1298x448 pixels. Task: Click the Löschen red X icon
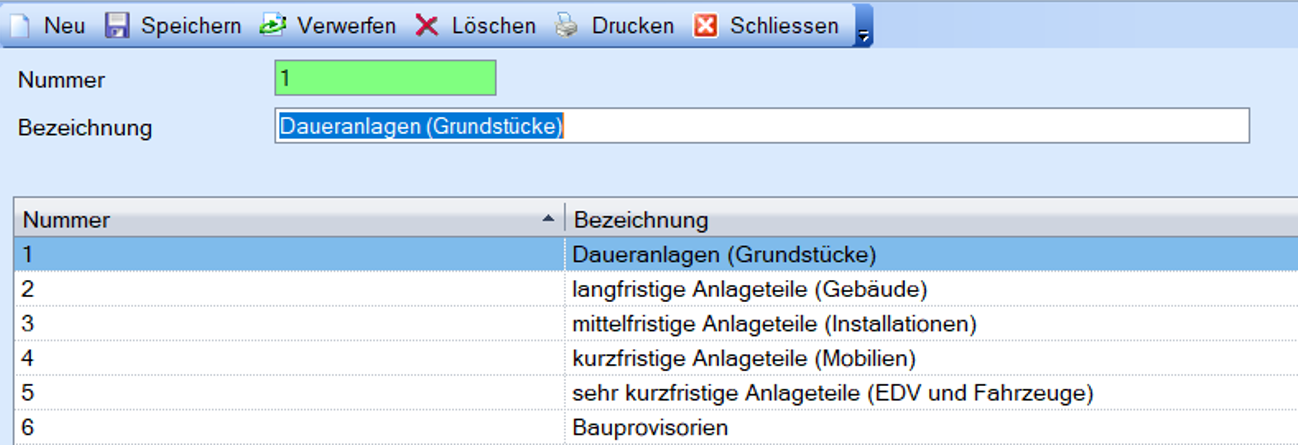tap(427, 25)
